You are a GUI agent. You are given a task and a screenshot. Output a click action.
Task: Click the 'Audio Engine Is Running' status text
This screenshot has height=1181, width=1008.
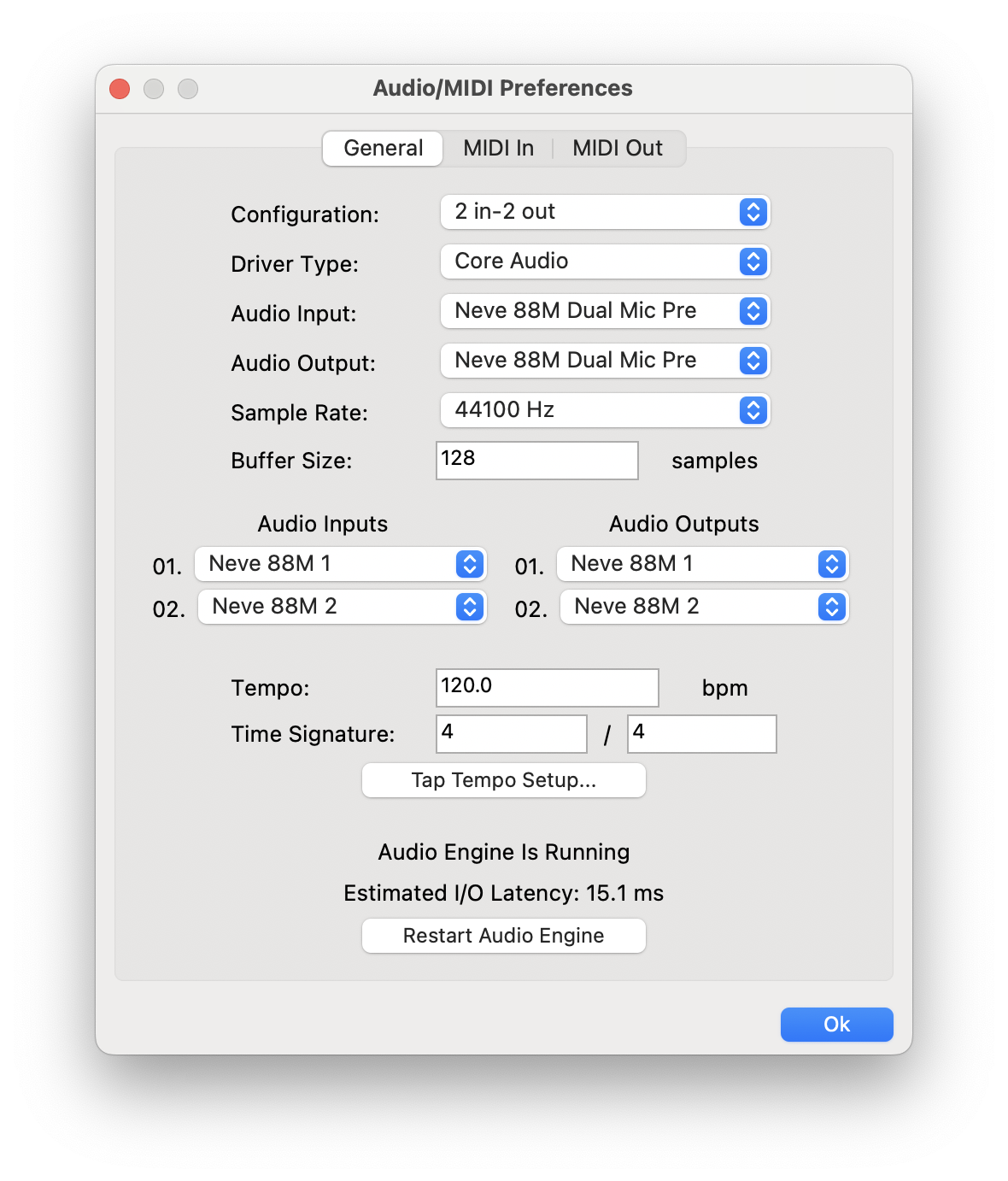(504, 852)
